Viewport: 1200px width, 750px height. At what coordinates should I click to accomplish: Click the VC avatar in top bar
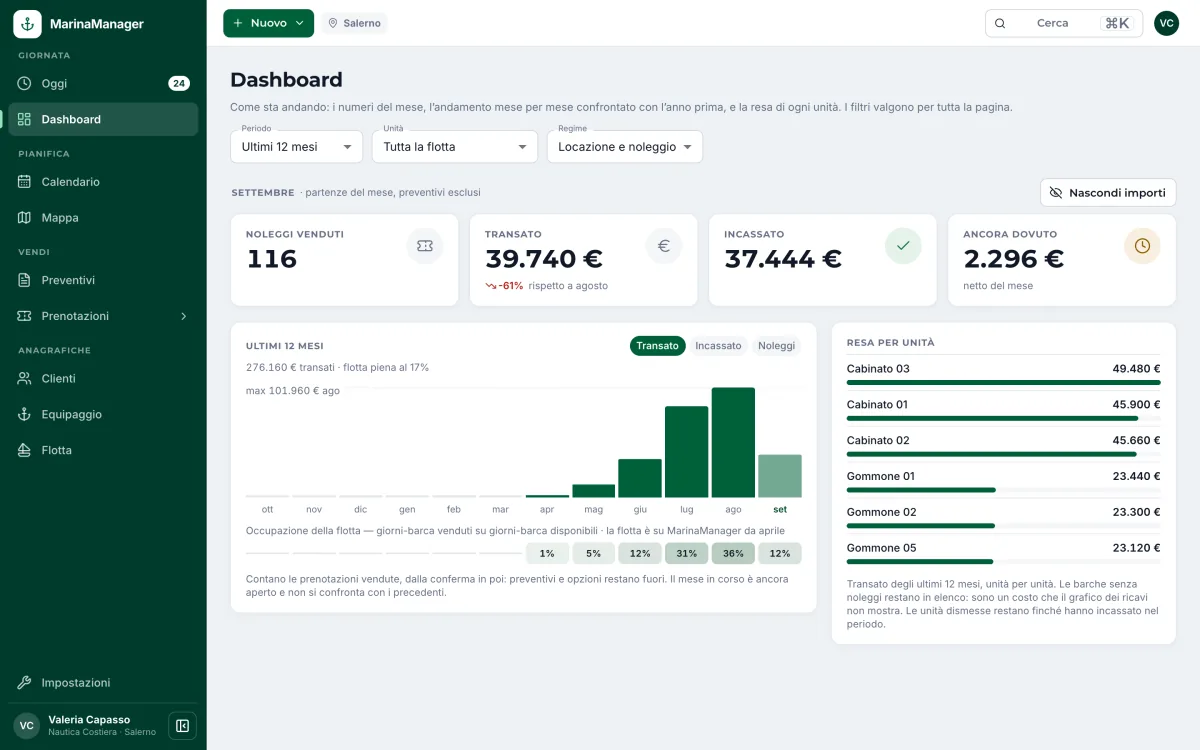(x=1166, y=23)
